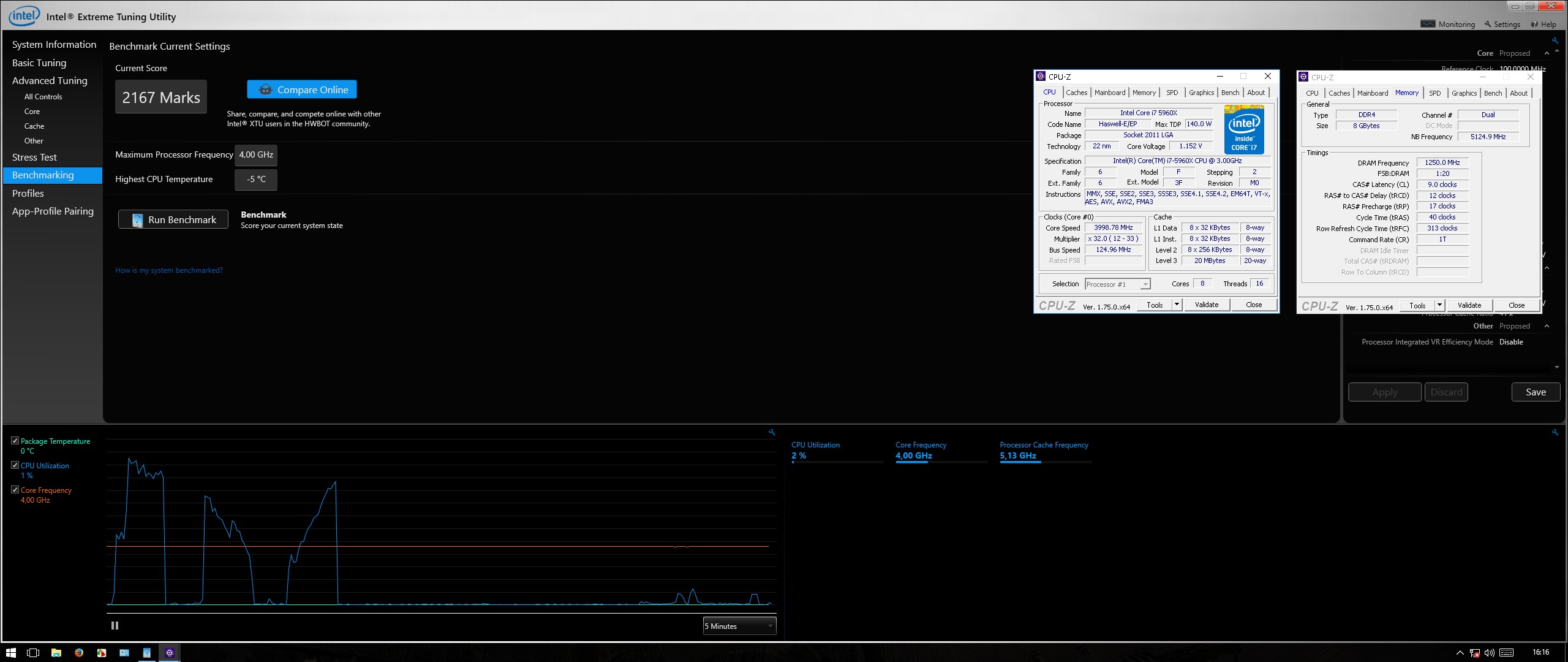Open the Tools dropdown arrow in CPU-Z CPU window
Viewport: 1568px width, 662px height.
pos(1177,305)
